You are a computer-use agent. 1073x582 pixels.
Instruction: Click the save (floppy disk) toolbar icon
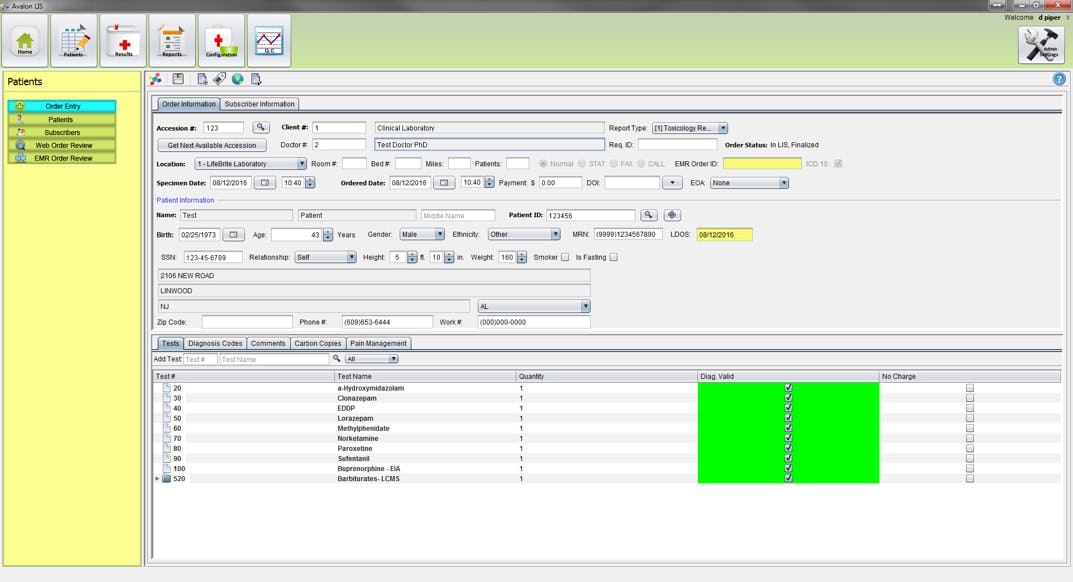click(x=180, y=77)
